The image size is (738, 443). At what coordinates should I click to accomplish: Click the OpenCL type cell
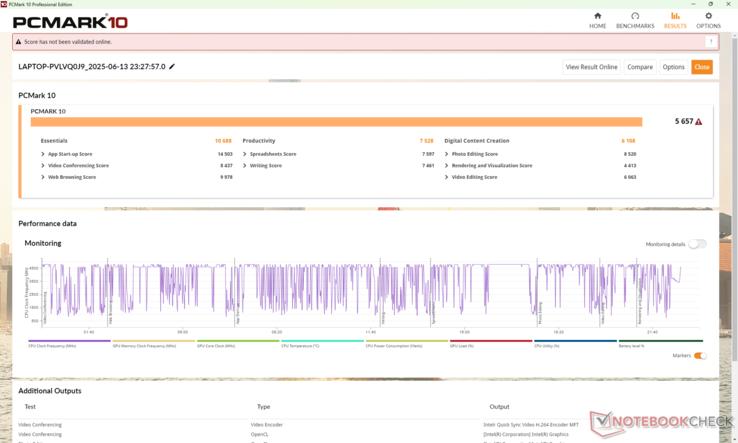259,435
